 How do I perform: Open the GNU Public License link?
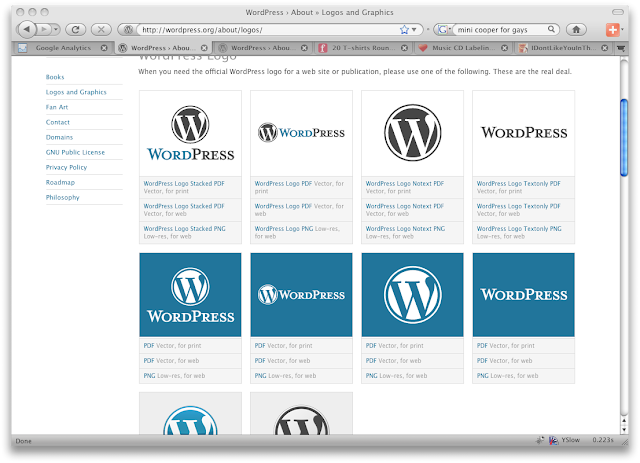[x=75, y=152]
